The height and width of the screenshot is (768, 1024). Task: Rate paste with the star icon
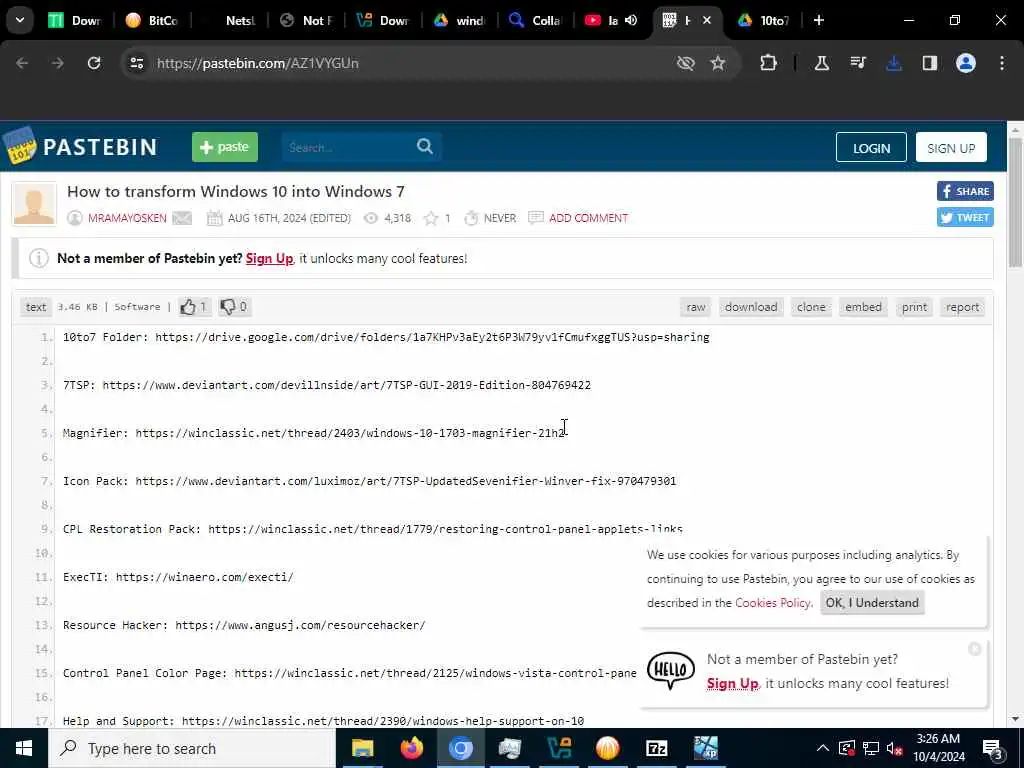point(431,218)
